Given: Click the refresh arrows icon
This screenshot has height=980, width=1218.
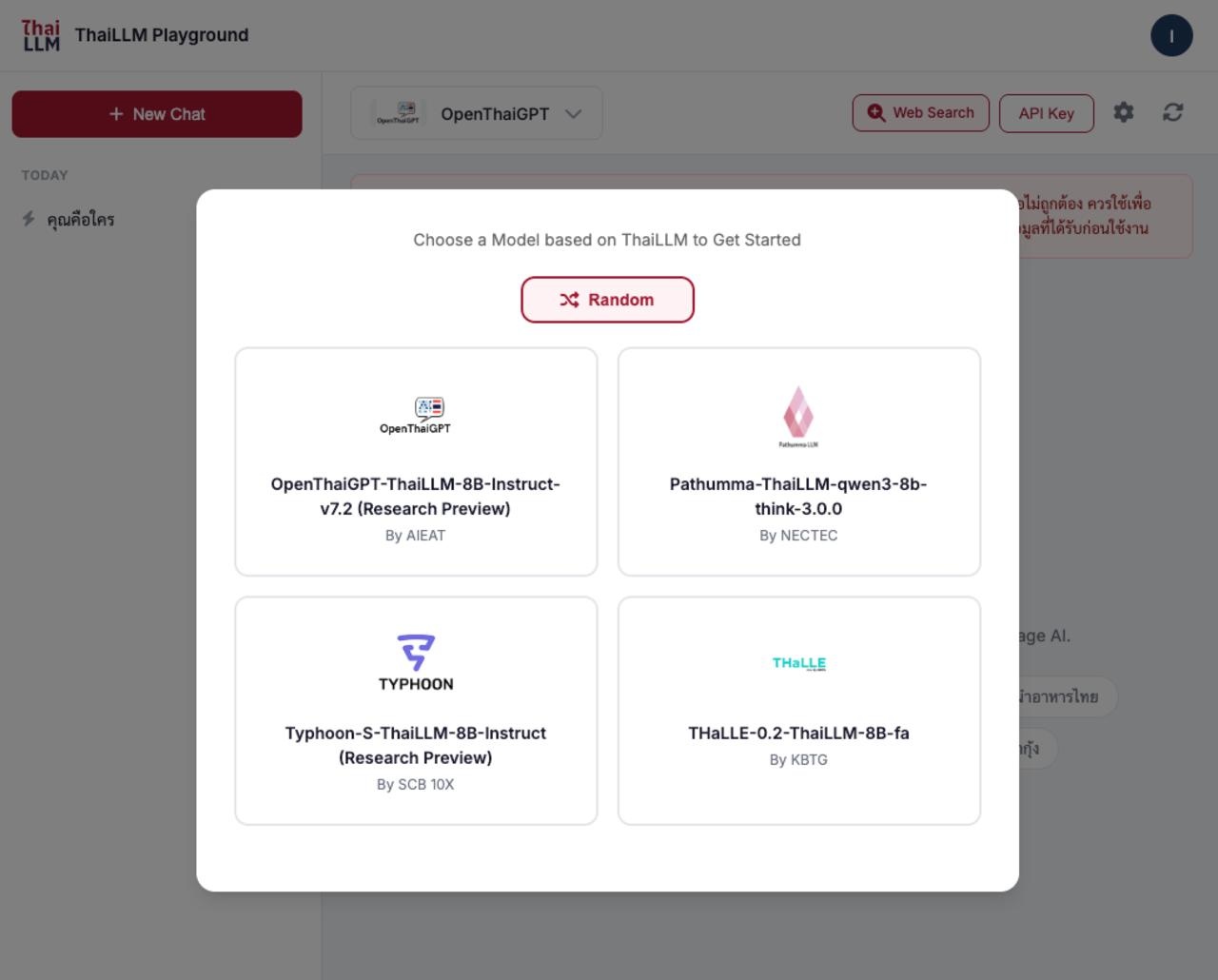Looking at the screenshot, I should pyautogui.click(x=1173, y=112).
